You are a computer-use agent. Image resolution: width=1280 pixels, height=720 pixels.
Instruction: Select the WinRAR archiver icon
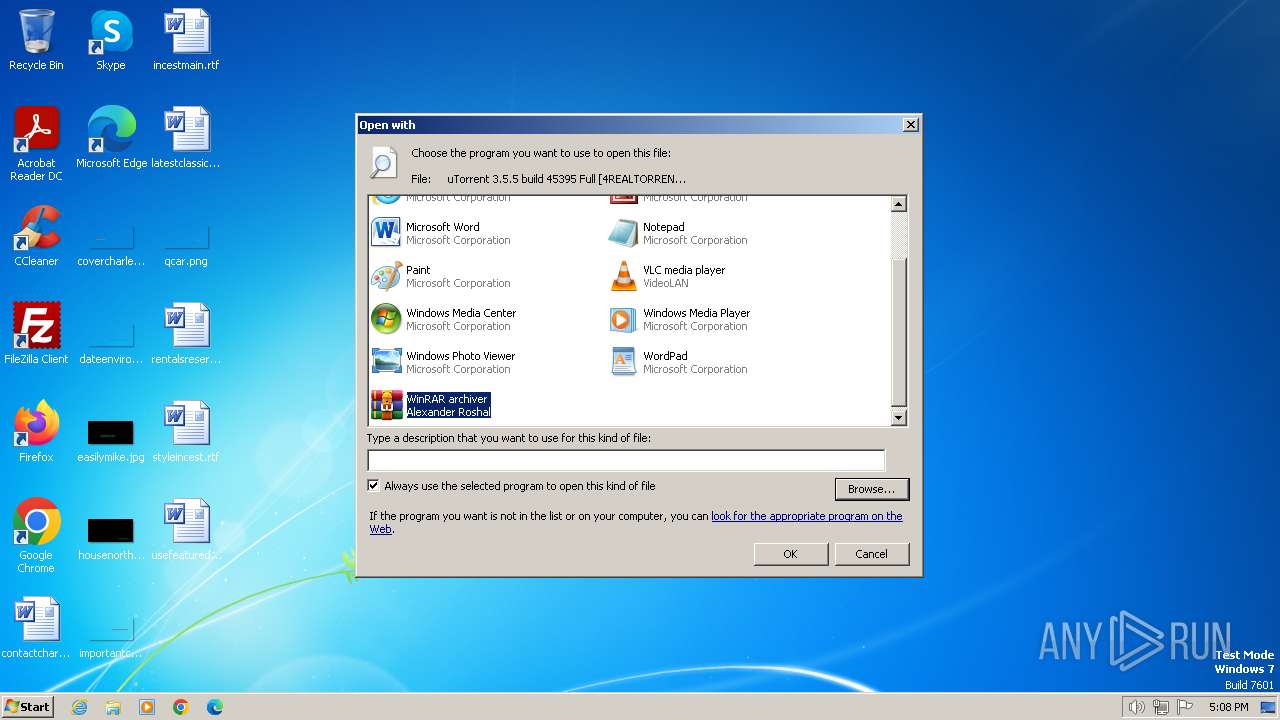(386, 405)
